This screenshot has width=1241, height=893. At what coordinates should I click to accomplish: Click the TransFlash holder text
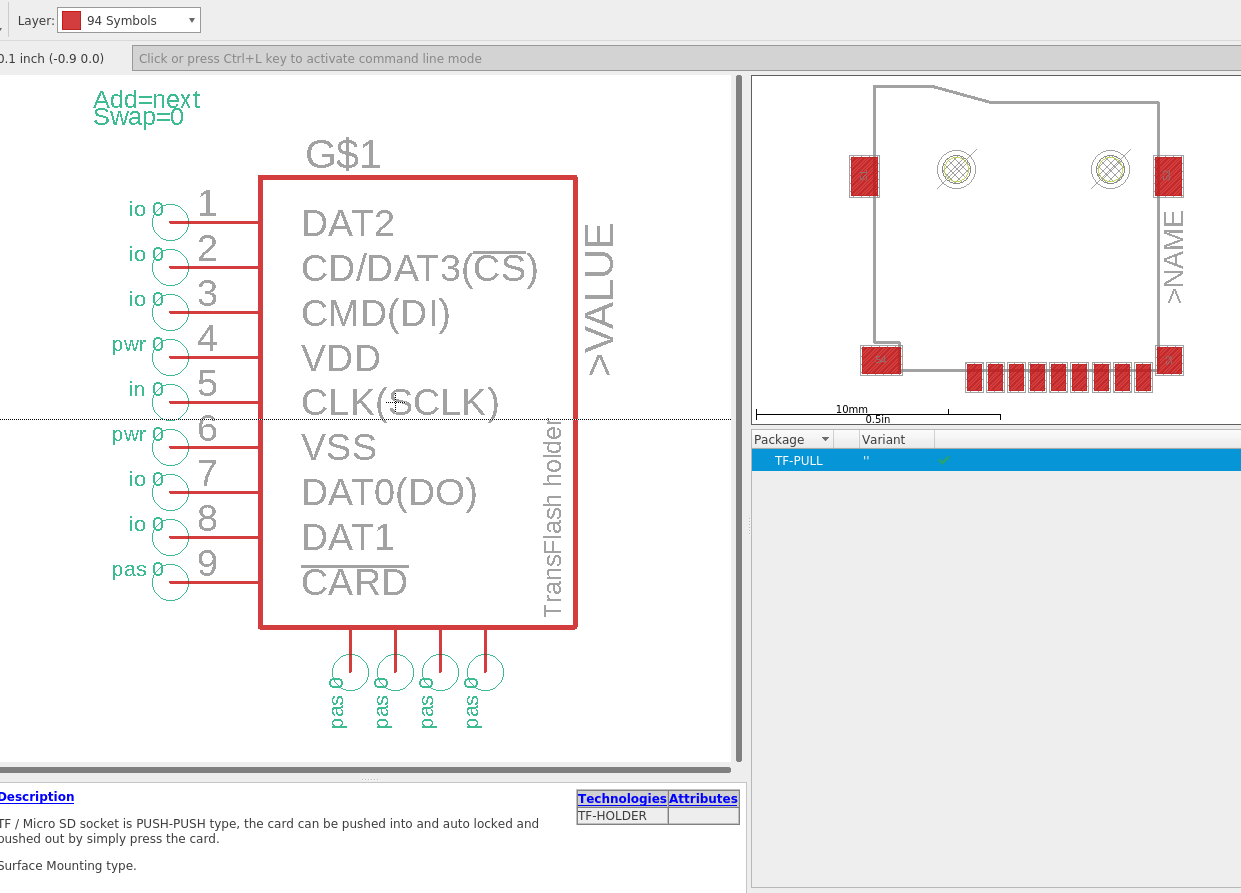tap(553, 517)
